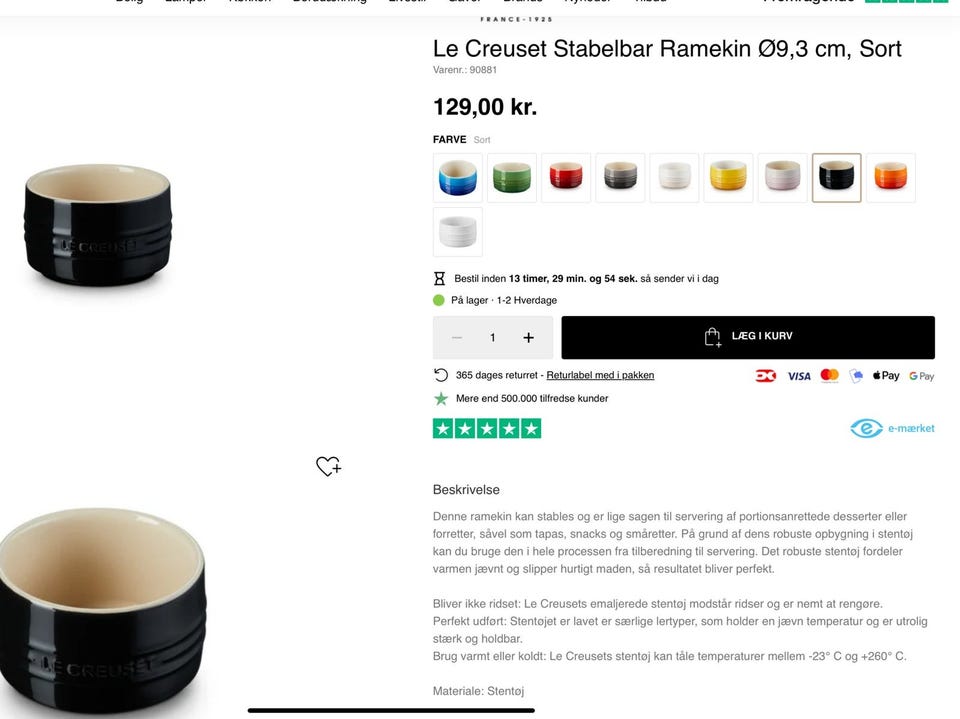
Task: Decrease quantity with the minus button
Action: pyautogui.click(x=457, y=337)
